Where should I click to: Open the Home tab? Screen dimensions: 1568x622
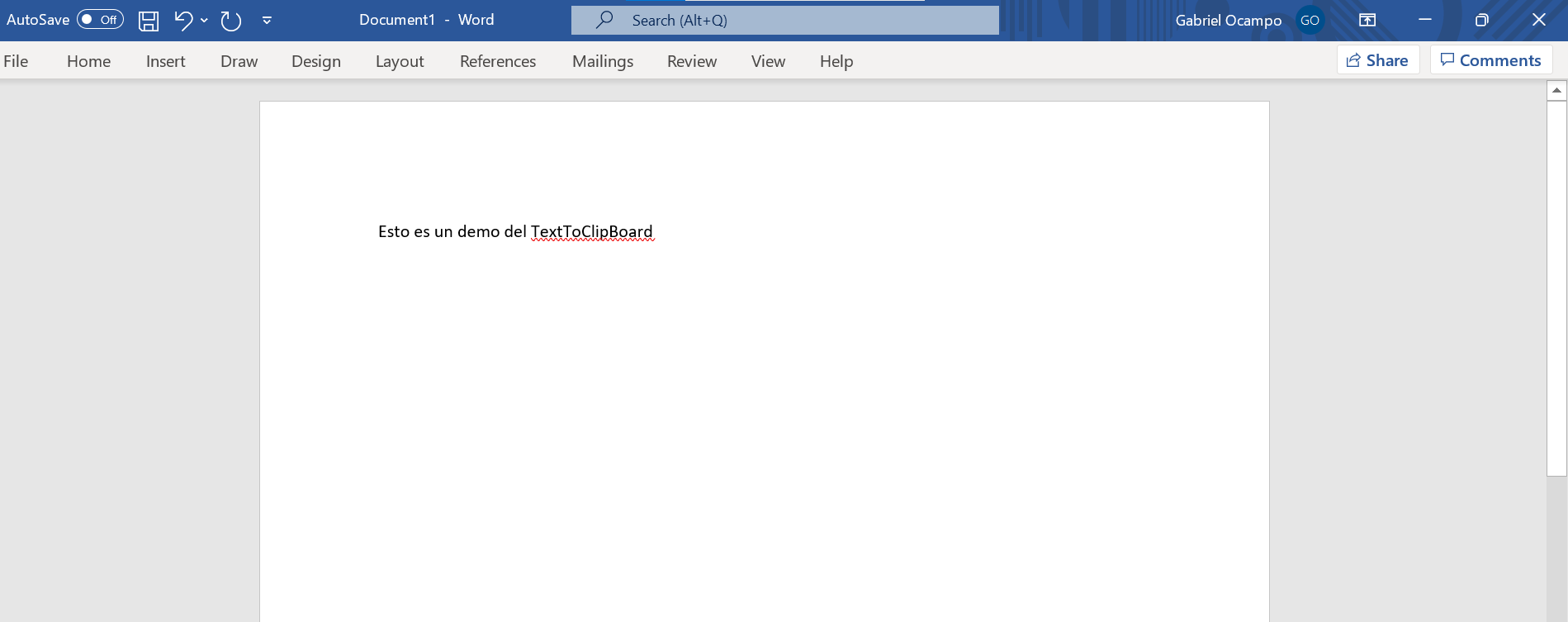pyautogui.click(x=89, y=61)
